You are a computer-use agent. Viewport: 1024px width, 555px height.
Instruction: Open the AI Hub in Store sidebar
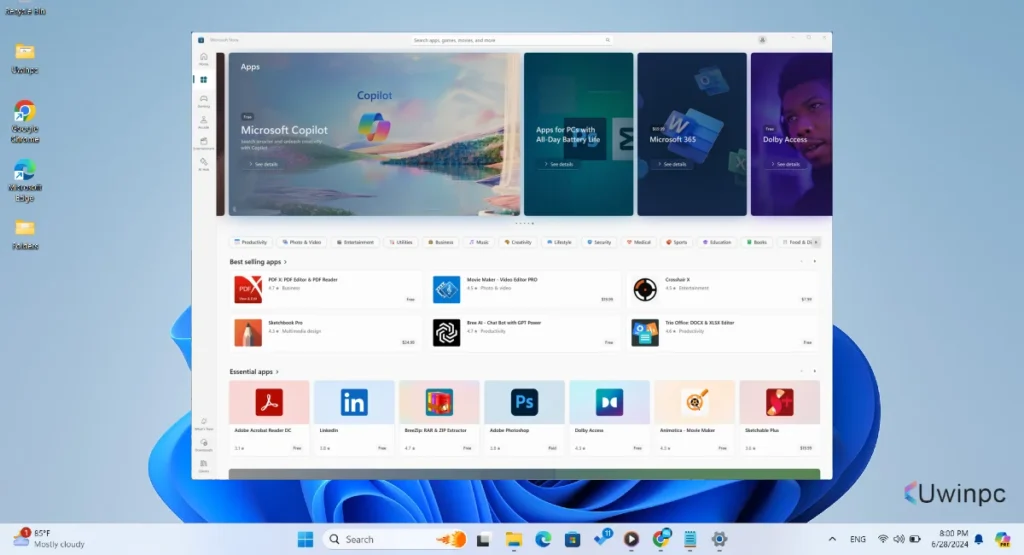204,164
